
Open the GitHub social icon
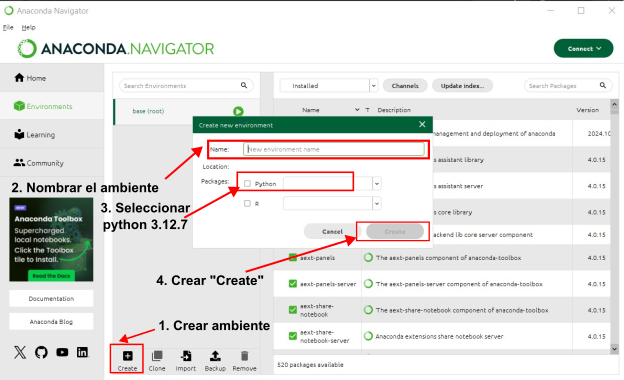click(41, 352)
